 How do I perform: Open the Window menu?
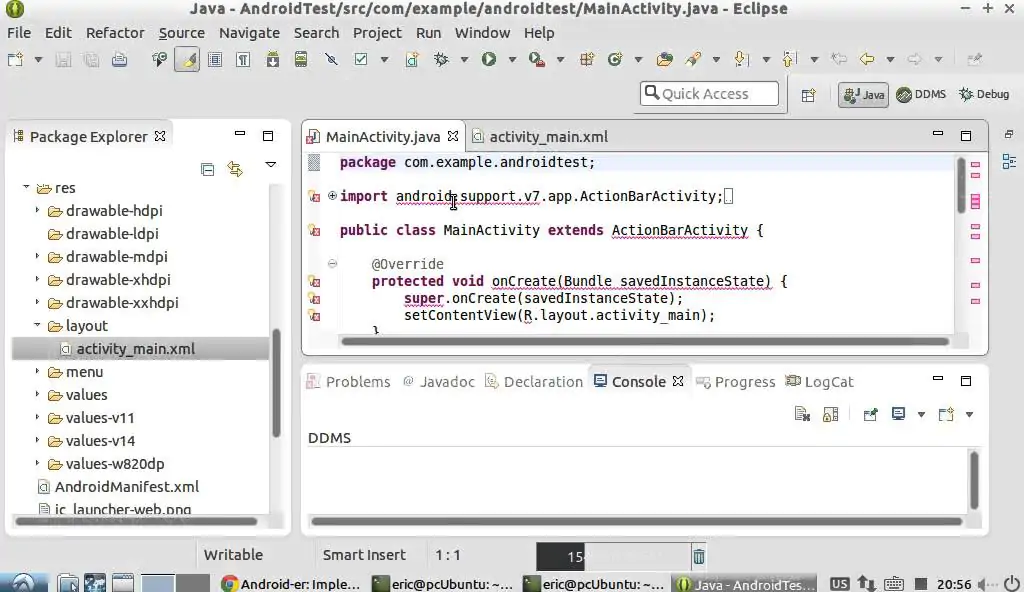pos(482,33)
